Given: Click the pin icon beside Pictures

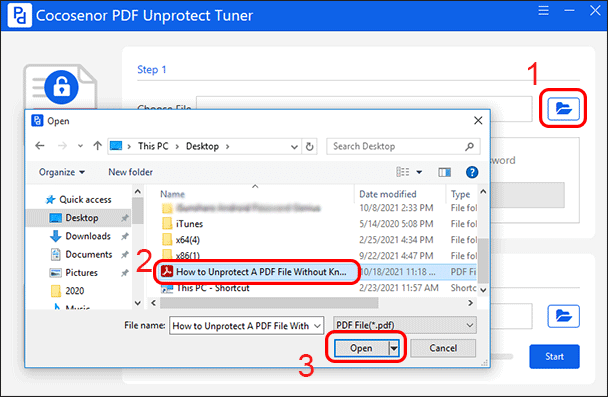Looking at the screenshot, I should coord(124,273).
